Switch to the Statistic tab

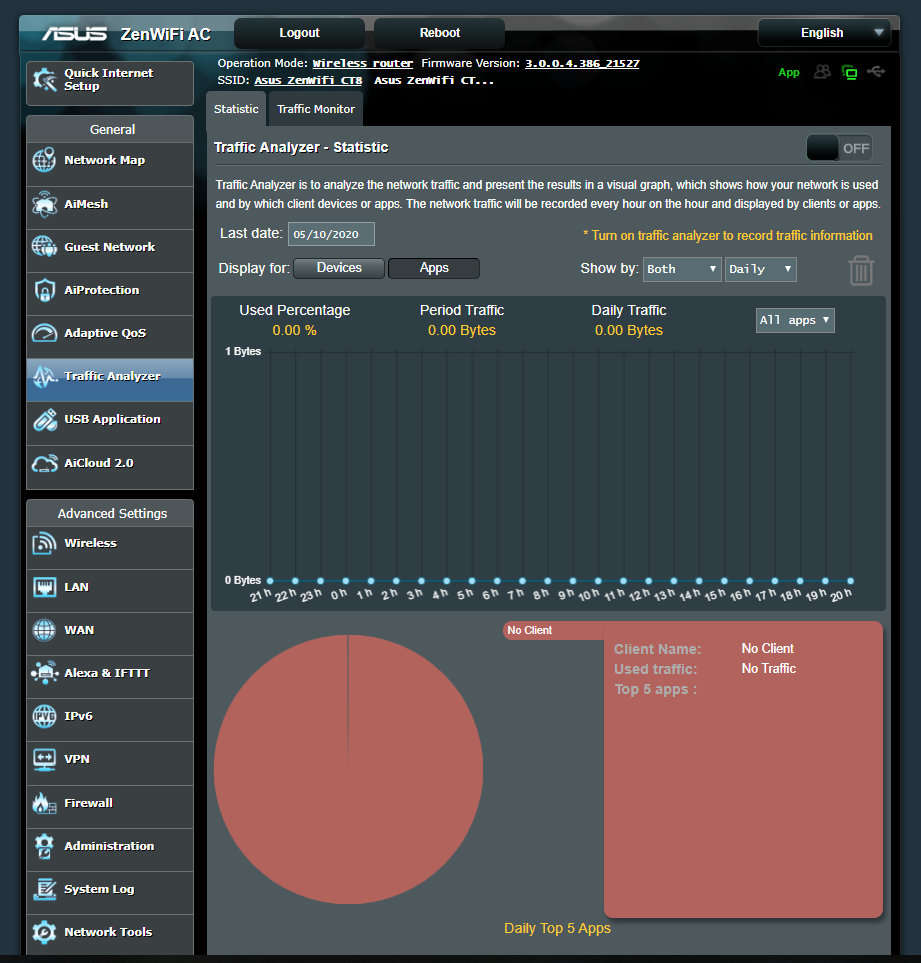point(236,109)
